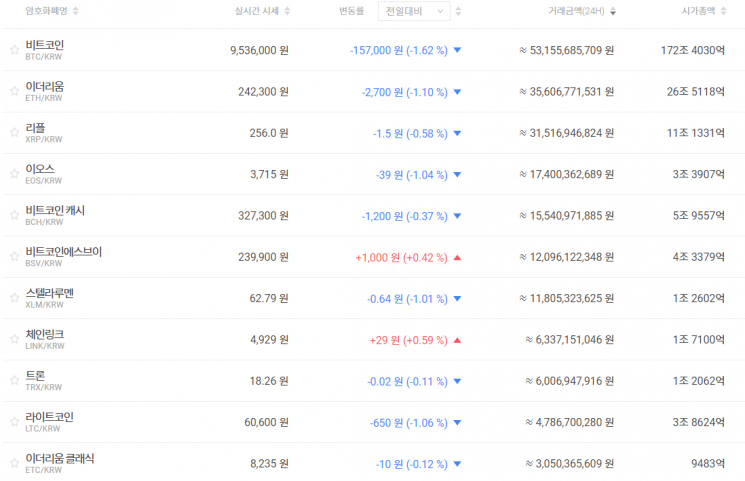Select market cap 172조 4030억
The image size is (745, 481).
click(x=693, y=50)
